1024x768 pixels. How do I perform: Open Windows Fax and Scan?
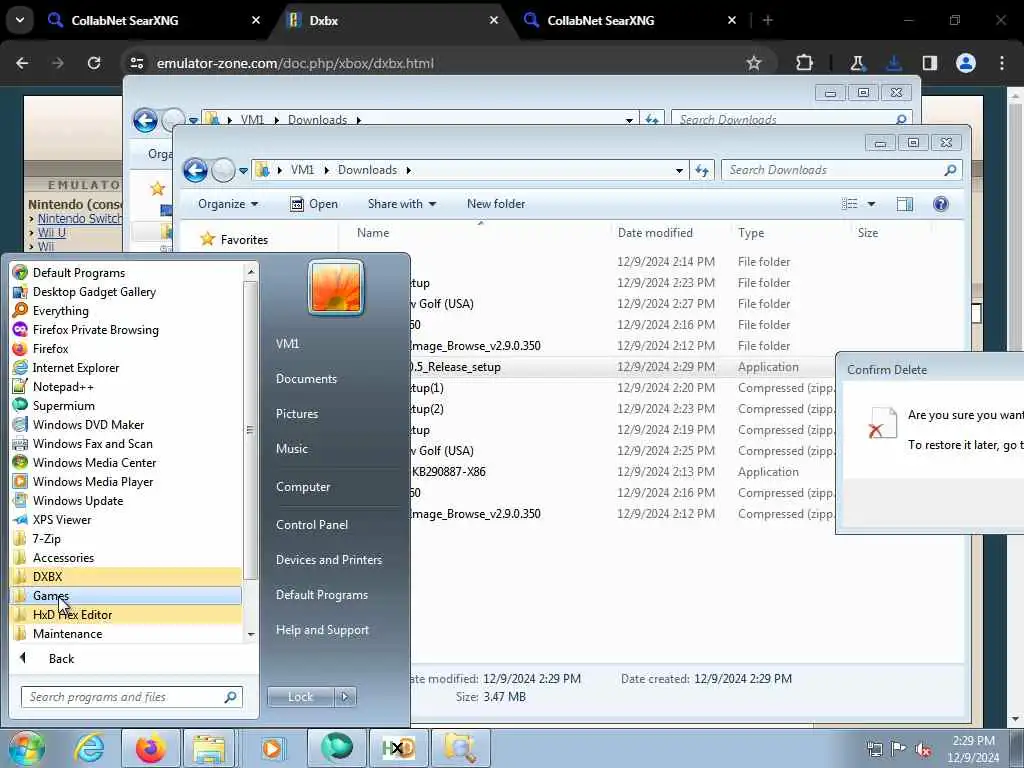[x=92, y=443]
